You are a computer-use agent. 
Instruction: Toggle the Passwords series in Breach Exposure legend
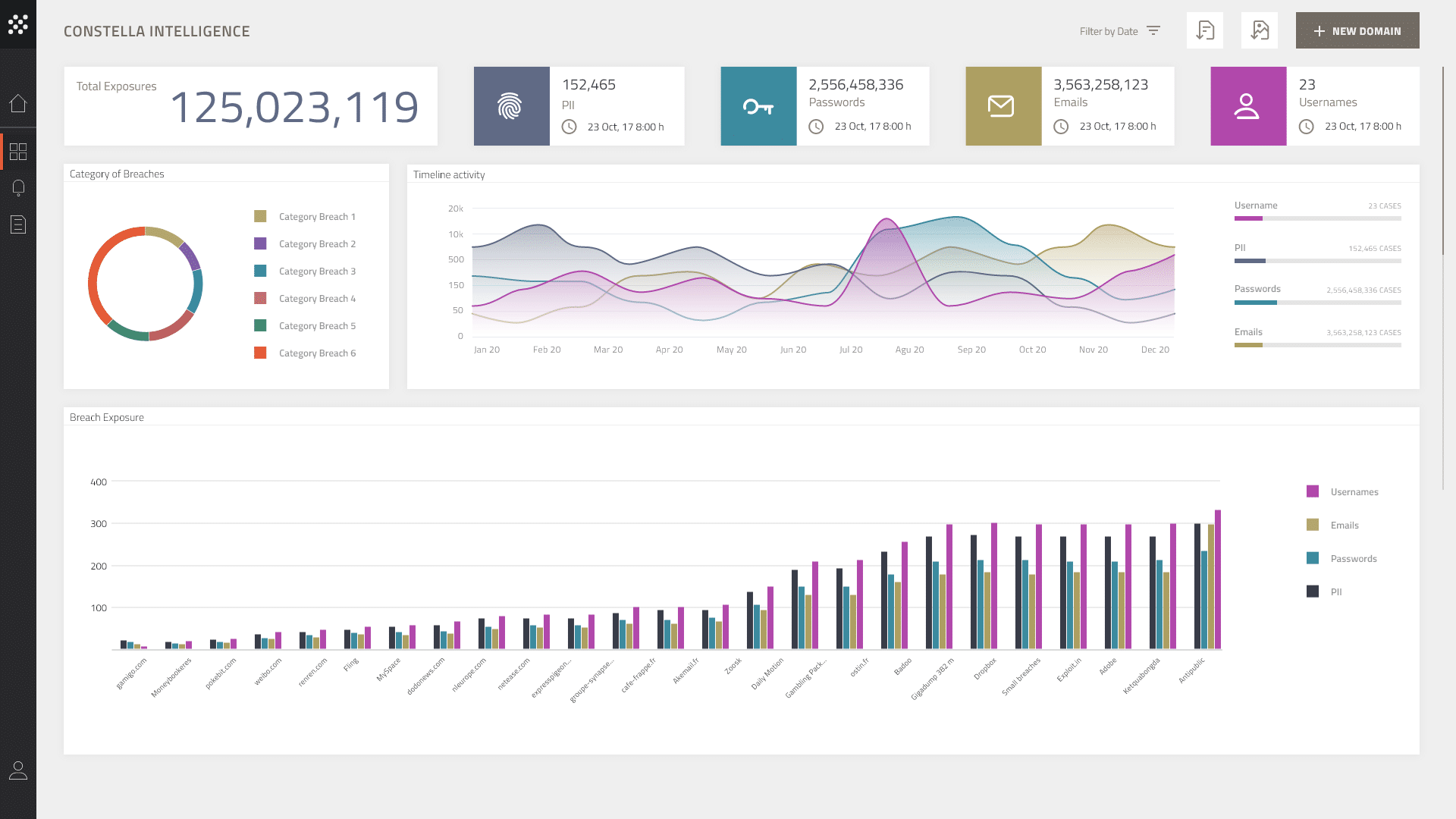pyautogui.click(x=1353, y=559)
